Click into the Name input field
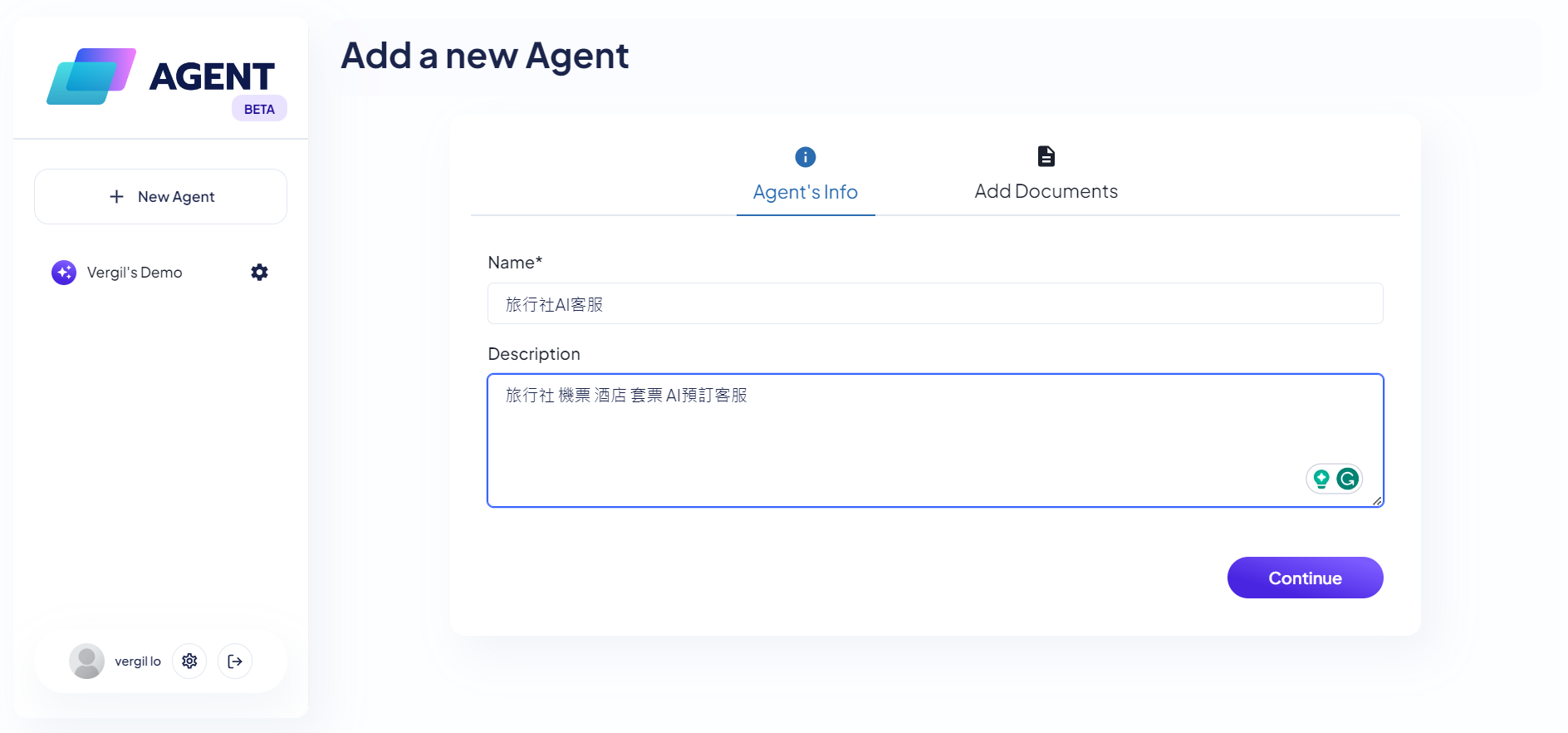The width and height of the screenshot is (1568, 733). pyautogui.click(x=935, y=303)
